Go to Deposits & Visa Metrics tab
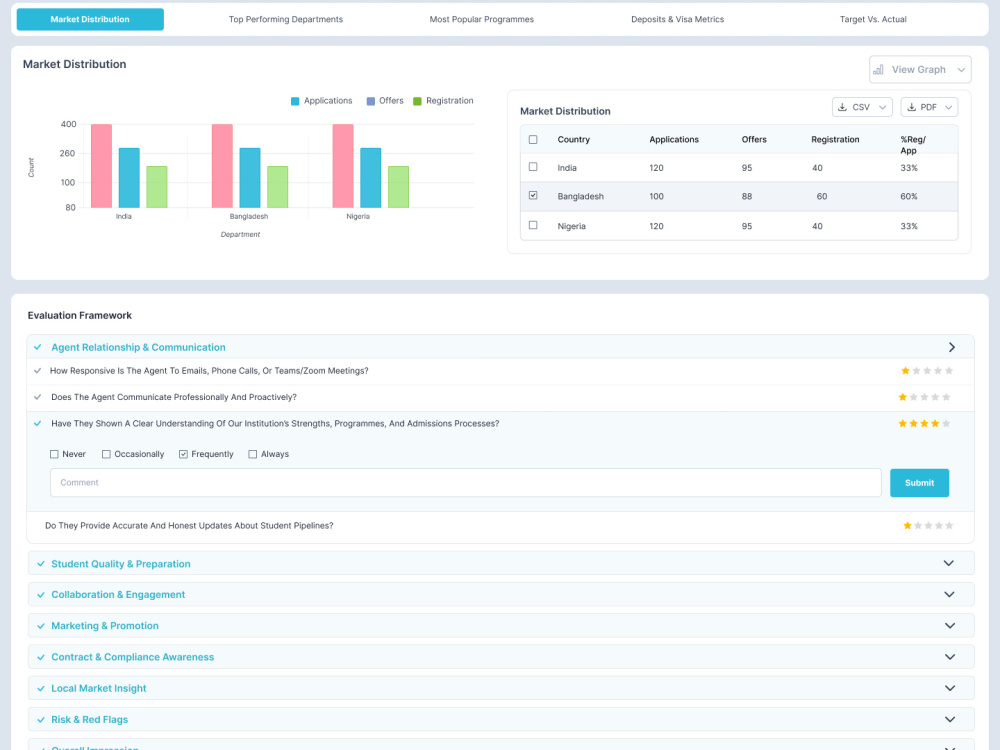Viewport: 1000px width, 750px height. click(x=677, y=19)
